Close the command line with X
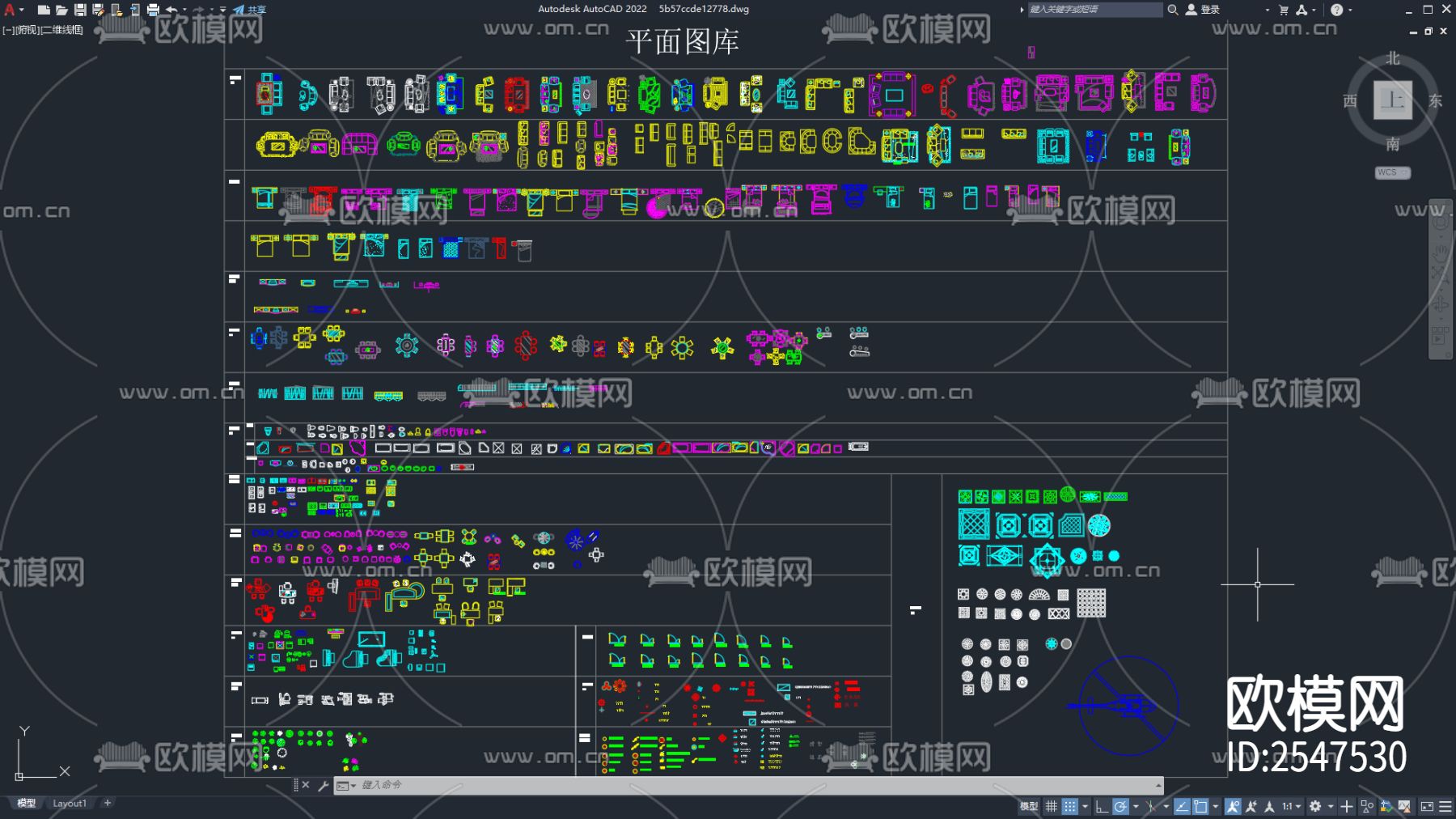This screenshot has width=1456, height=819. click(x=306, y=785)
